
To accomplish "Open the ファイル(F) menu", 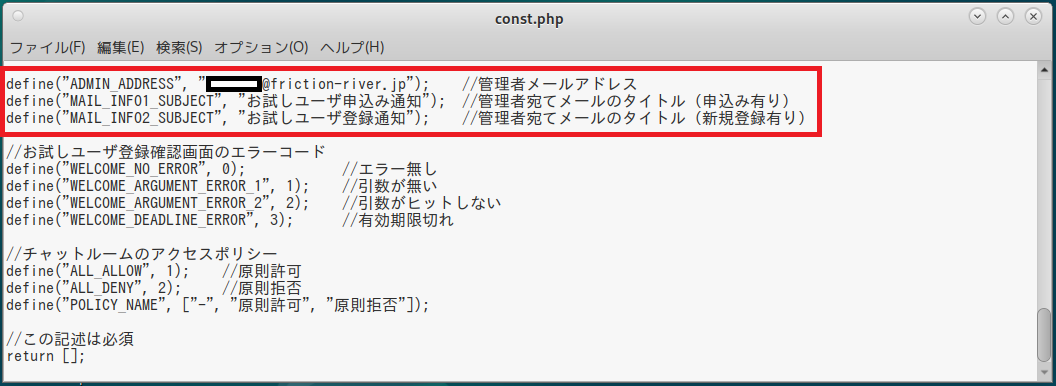I will (x=48, y=47).
